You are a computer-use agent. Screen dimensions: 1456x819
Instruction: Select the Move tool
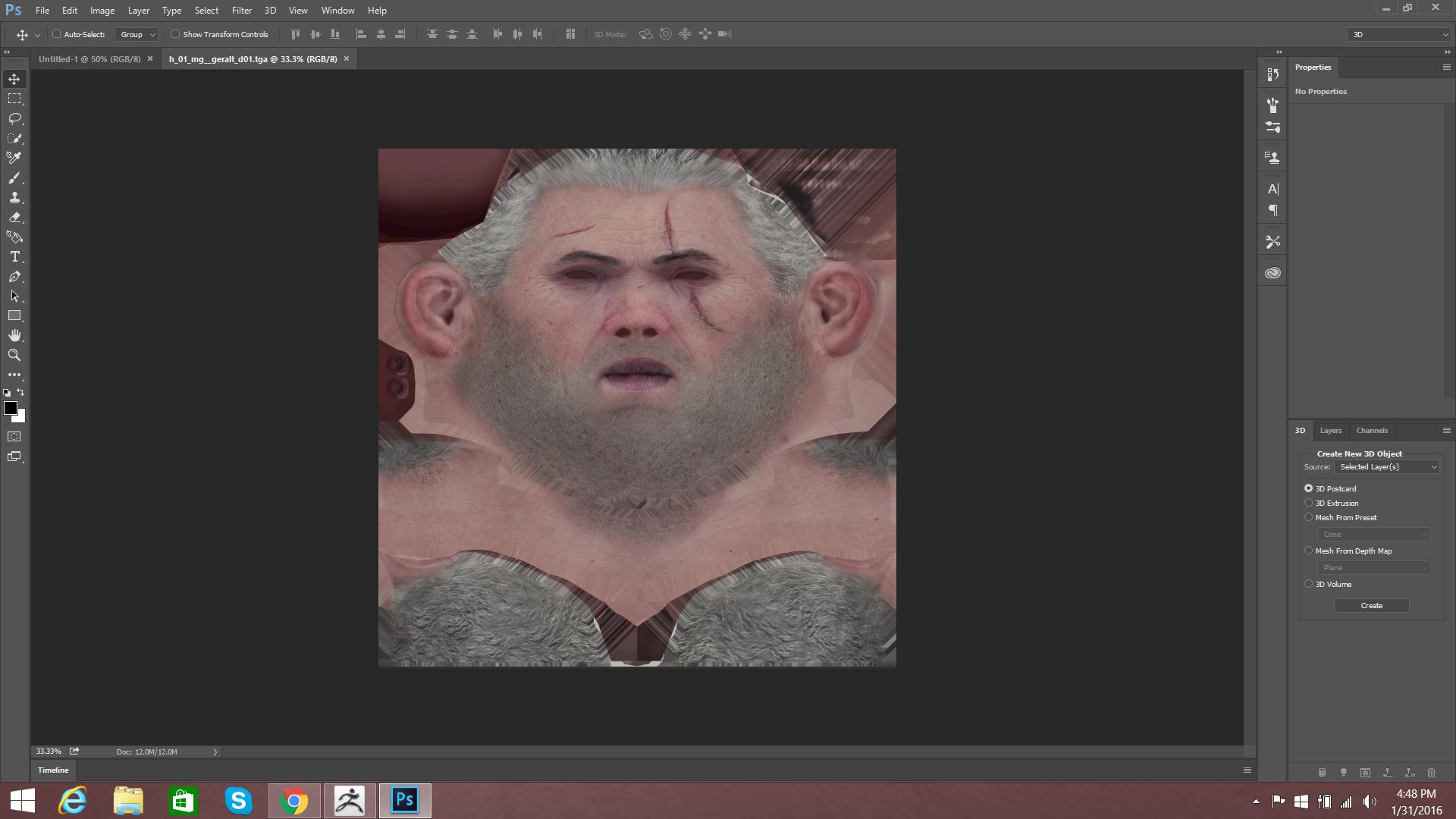point(14,79)
